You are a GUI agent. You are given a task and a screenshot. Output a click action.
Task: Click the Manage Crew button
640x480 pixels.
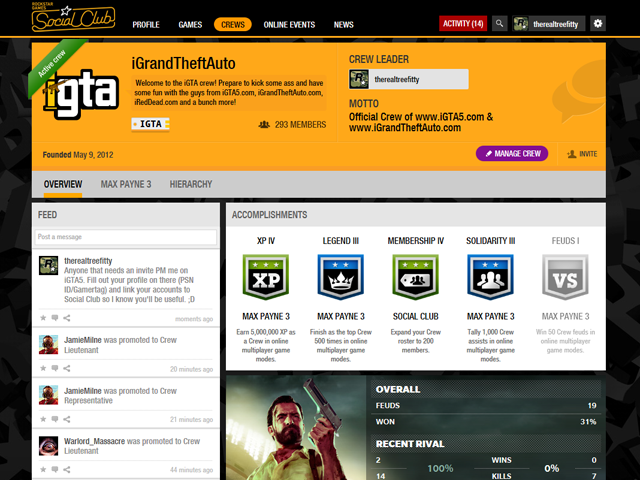(x=512, y=153)
